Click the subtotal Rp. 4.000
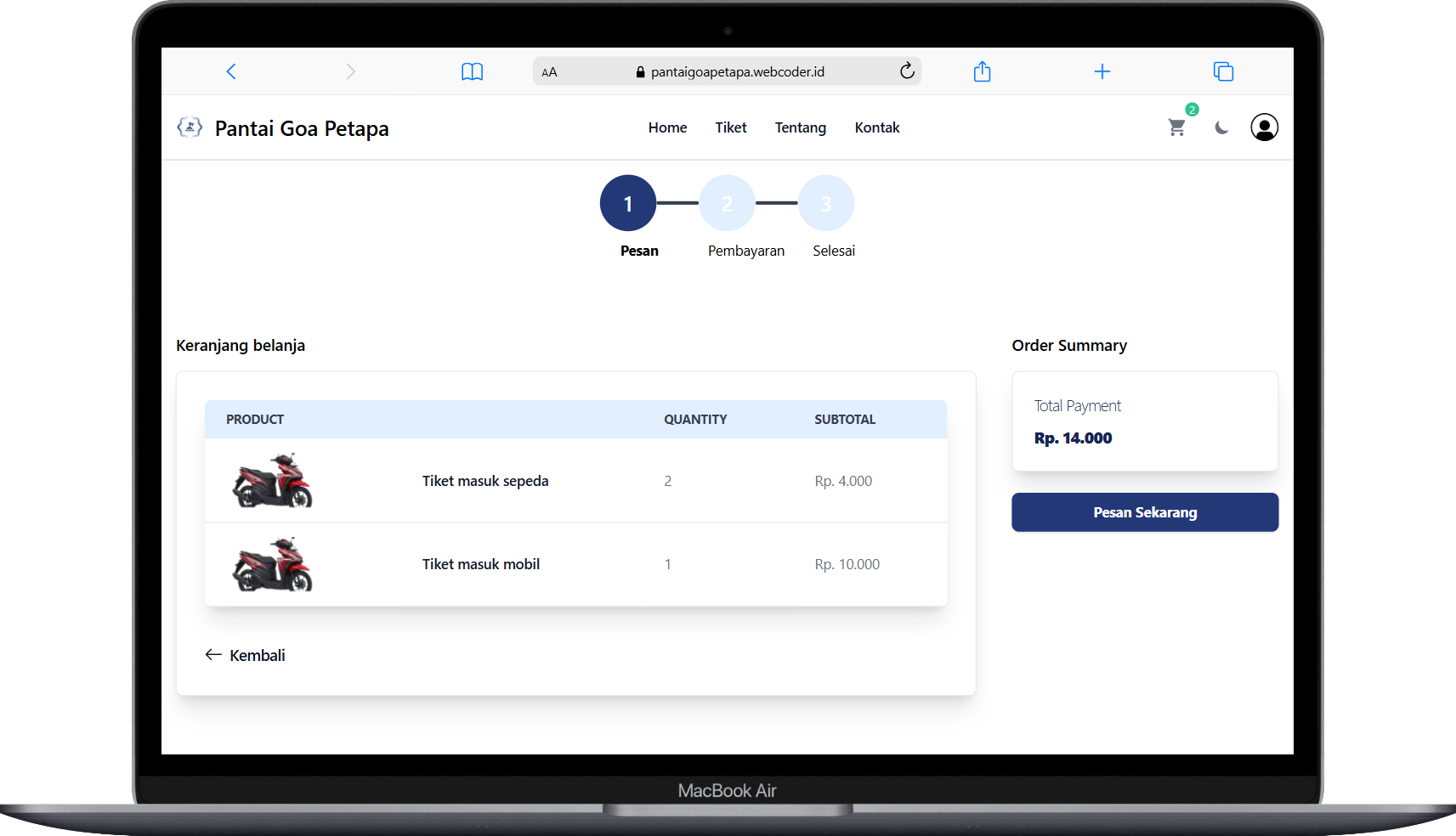 tap(843, 481)
